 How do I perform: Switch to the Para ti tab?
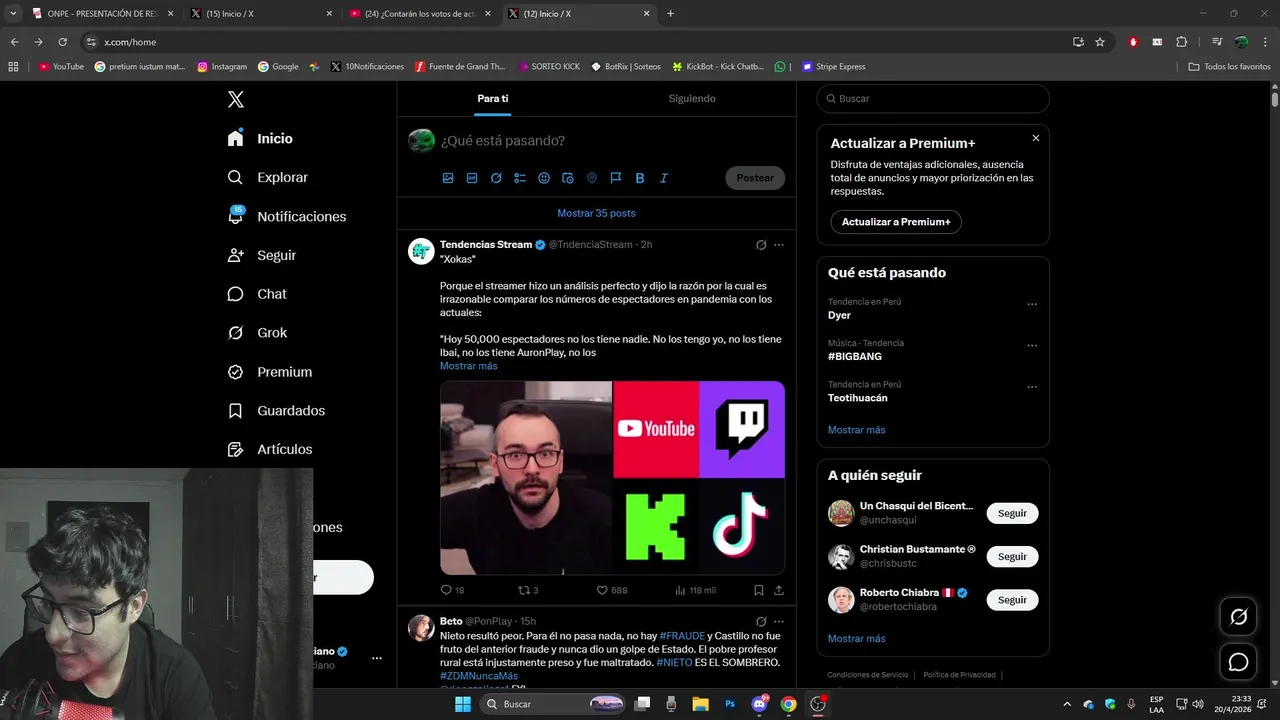[x=492, y=99]
